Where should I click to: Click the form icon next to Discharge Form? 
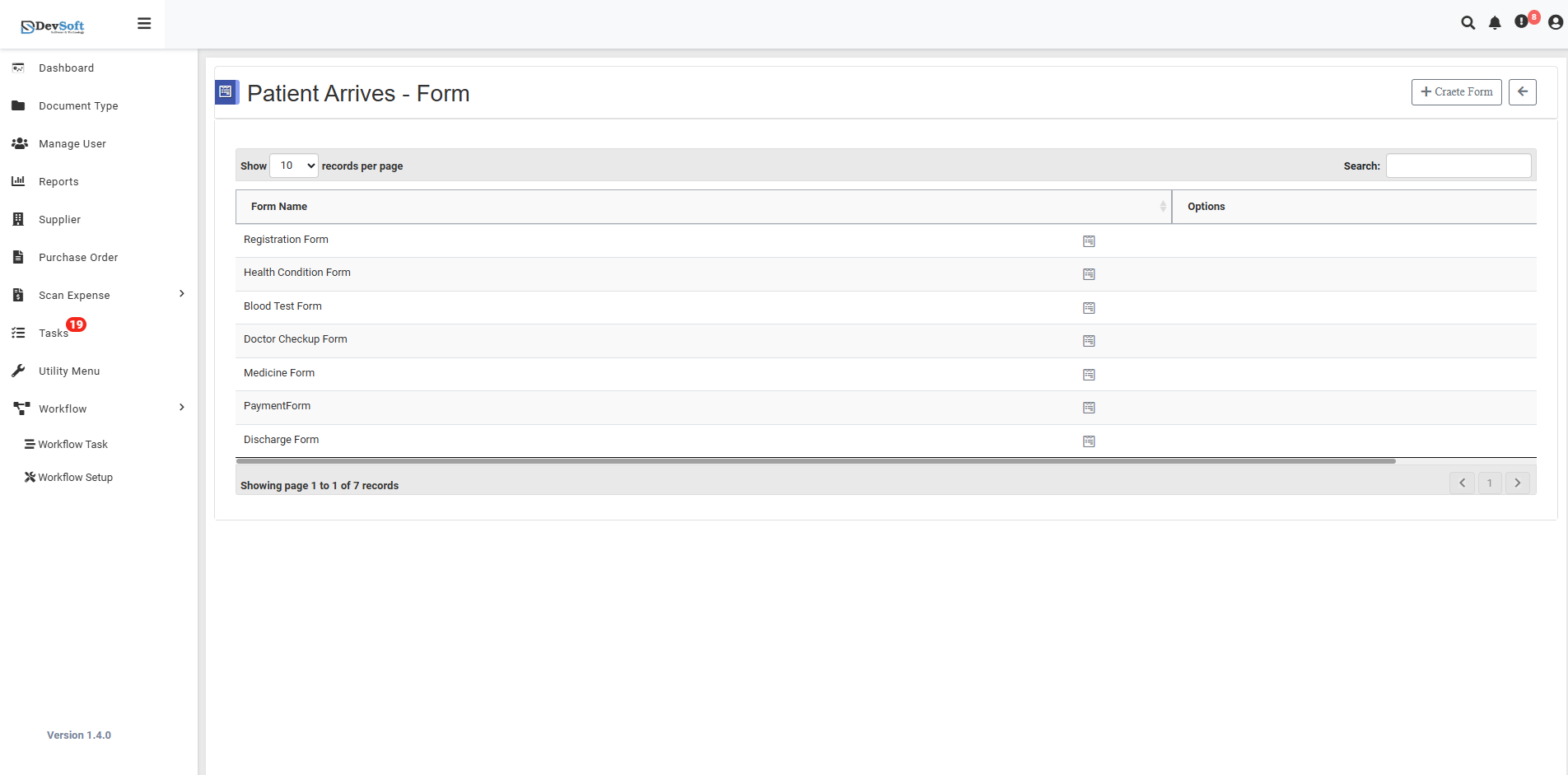click(x=1089, y=441)
